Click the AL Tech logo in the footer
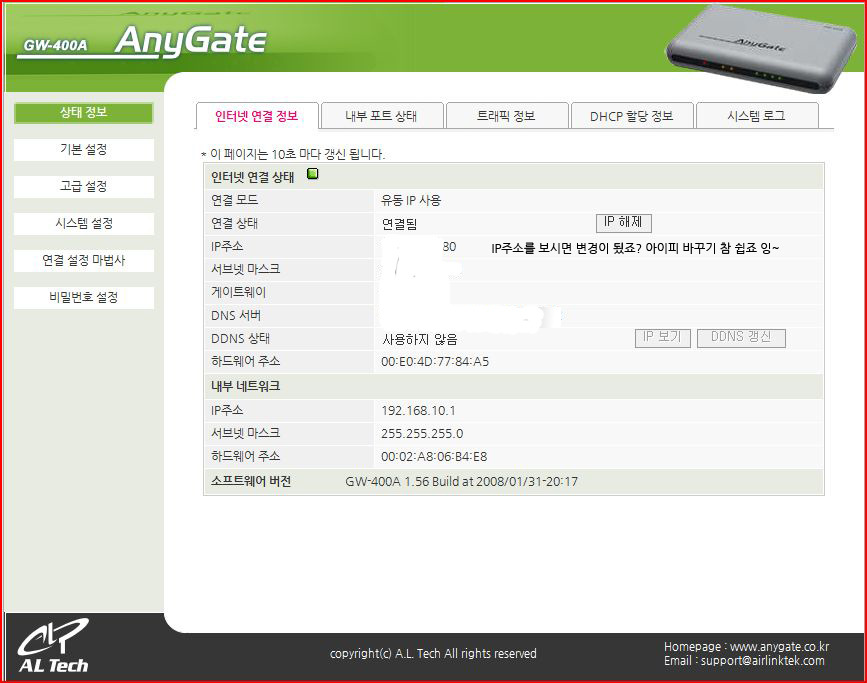 point(54,646)
